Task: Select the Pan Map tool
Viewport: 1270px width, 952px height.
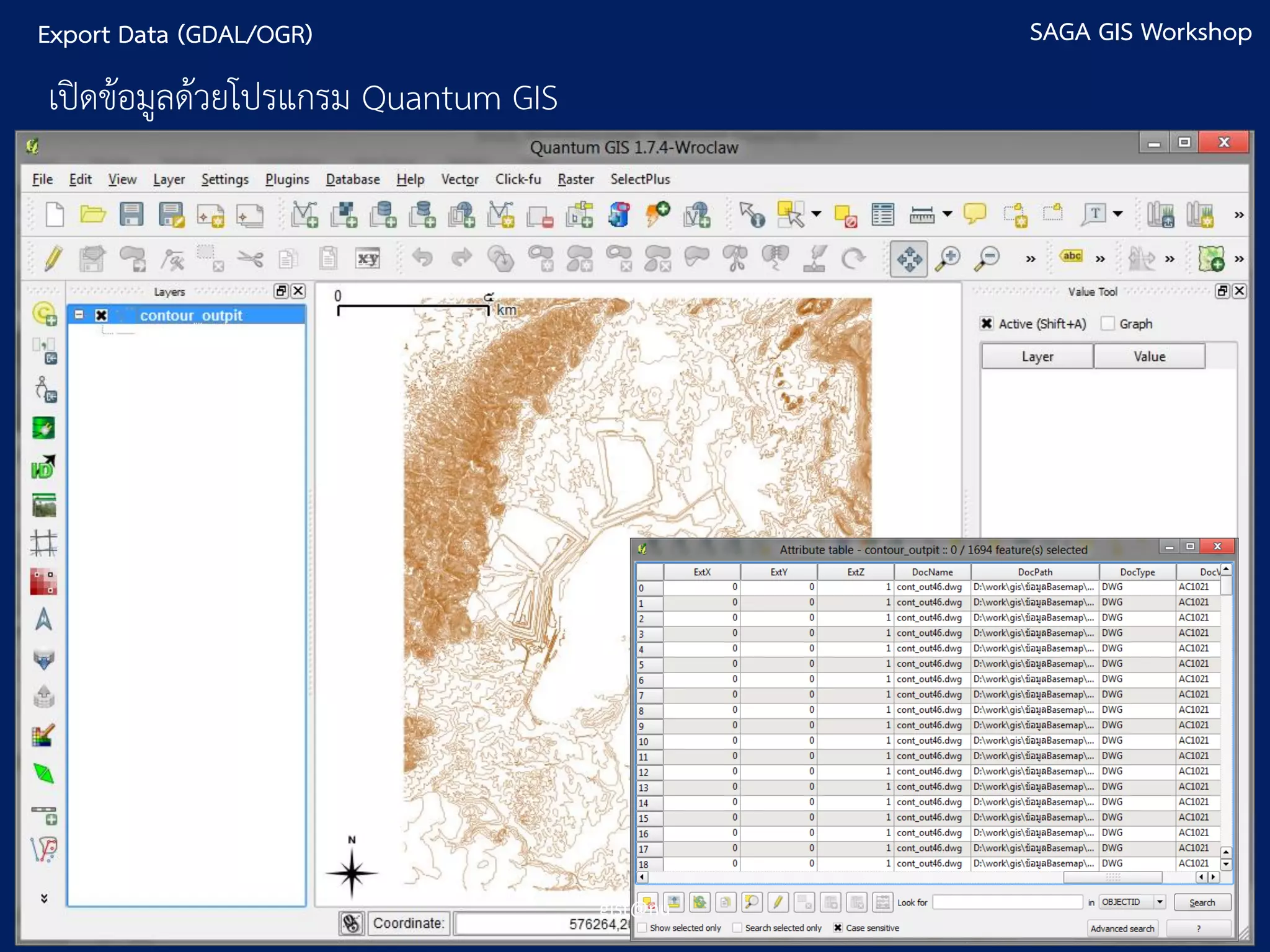Action: coord(909,258)
